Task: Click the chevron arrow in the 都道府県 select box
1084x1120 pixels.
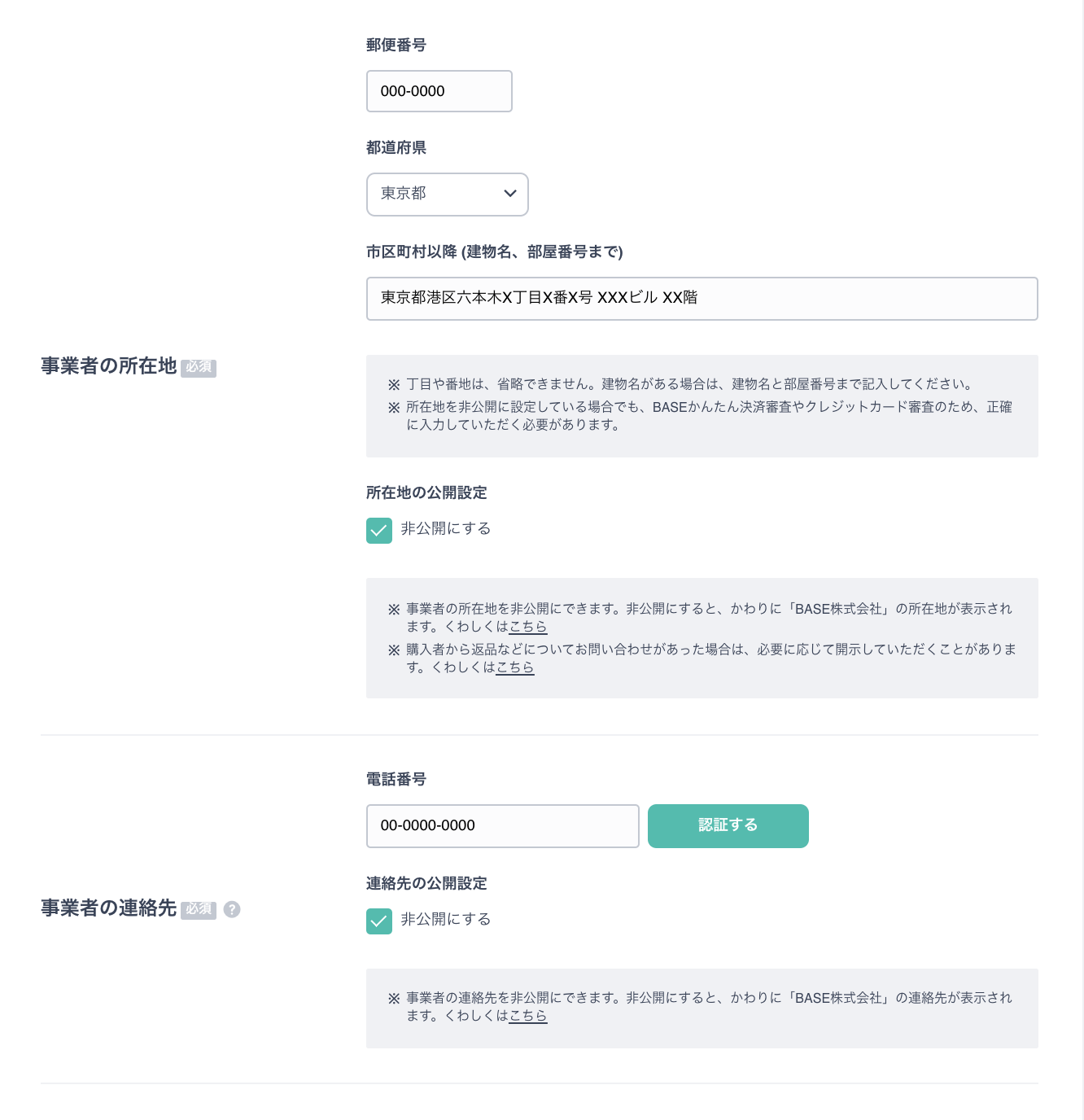Action: click(510, 194)
